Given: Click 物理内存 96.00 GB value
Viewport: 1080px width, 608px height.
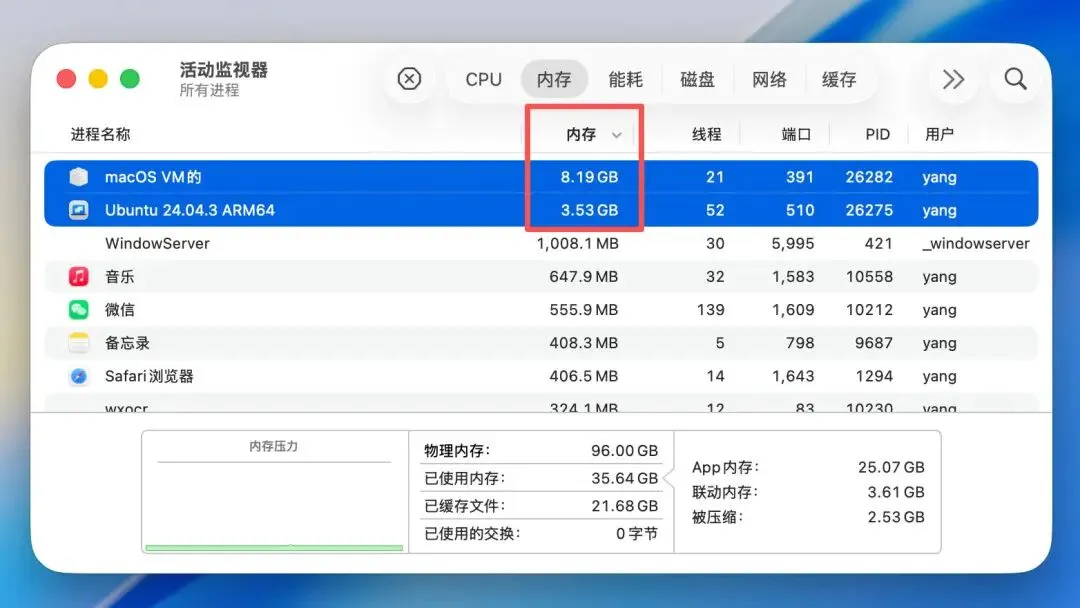Looking at the screenshot, I should click(x=624, y=450).
